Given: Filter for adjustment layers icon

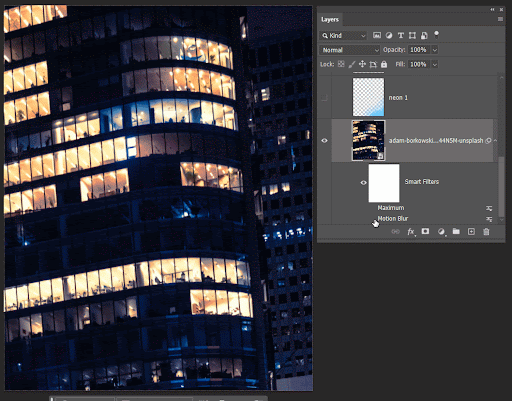Looking at the screenshot, I should pyautogui.click(x=389, y=35).
